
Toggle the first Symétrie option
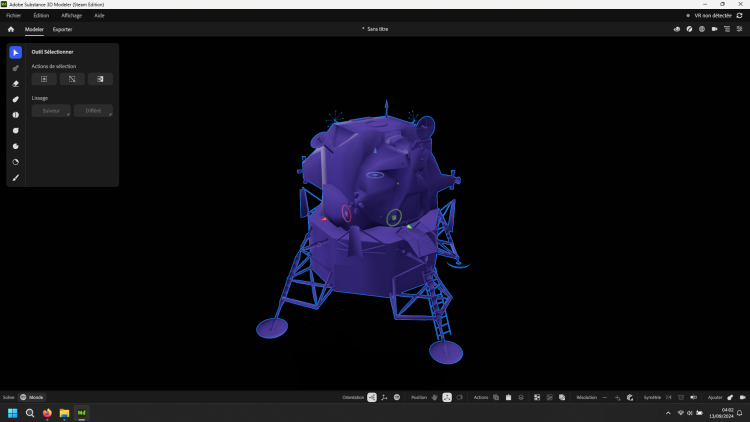pyautogui.click(x=668, y=397)
